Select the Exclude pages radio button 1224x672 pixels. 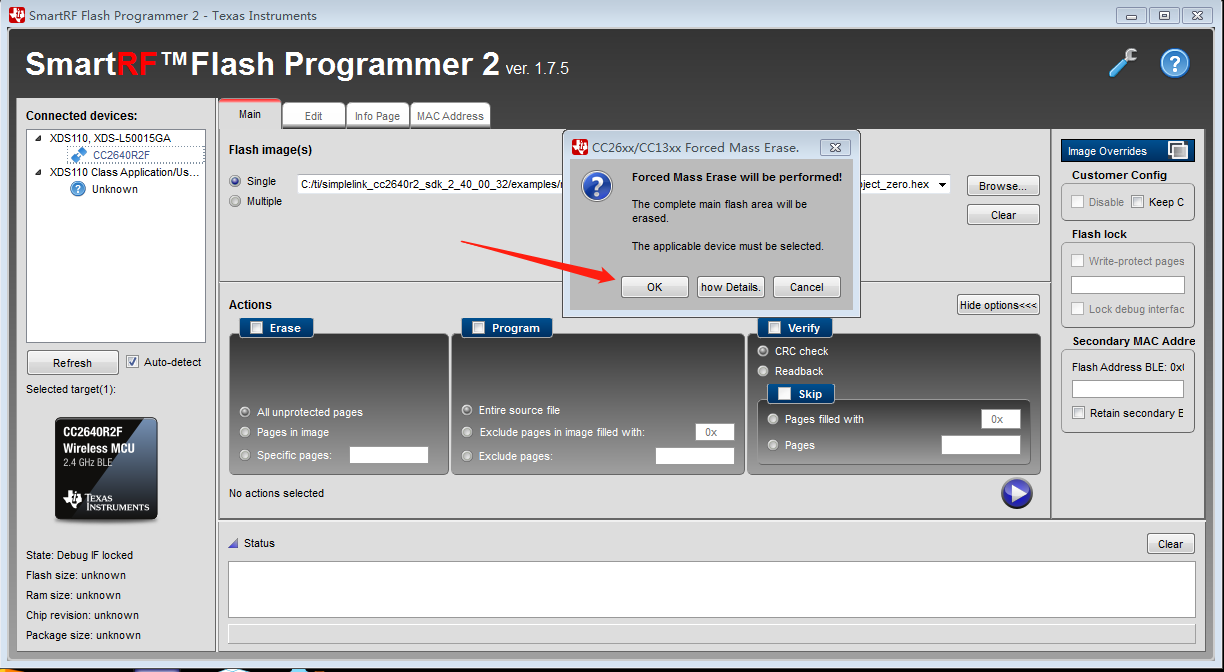467,456
